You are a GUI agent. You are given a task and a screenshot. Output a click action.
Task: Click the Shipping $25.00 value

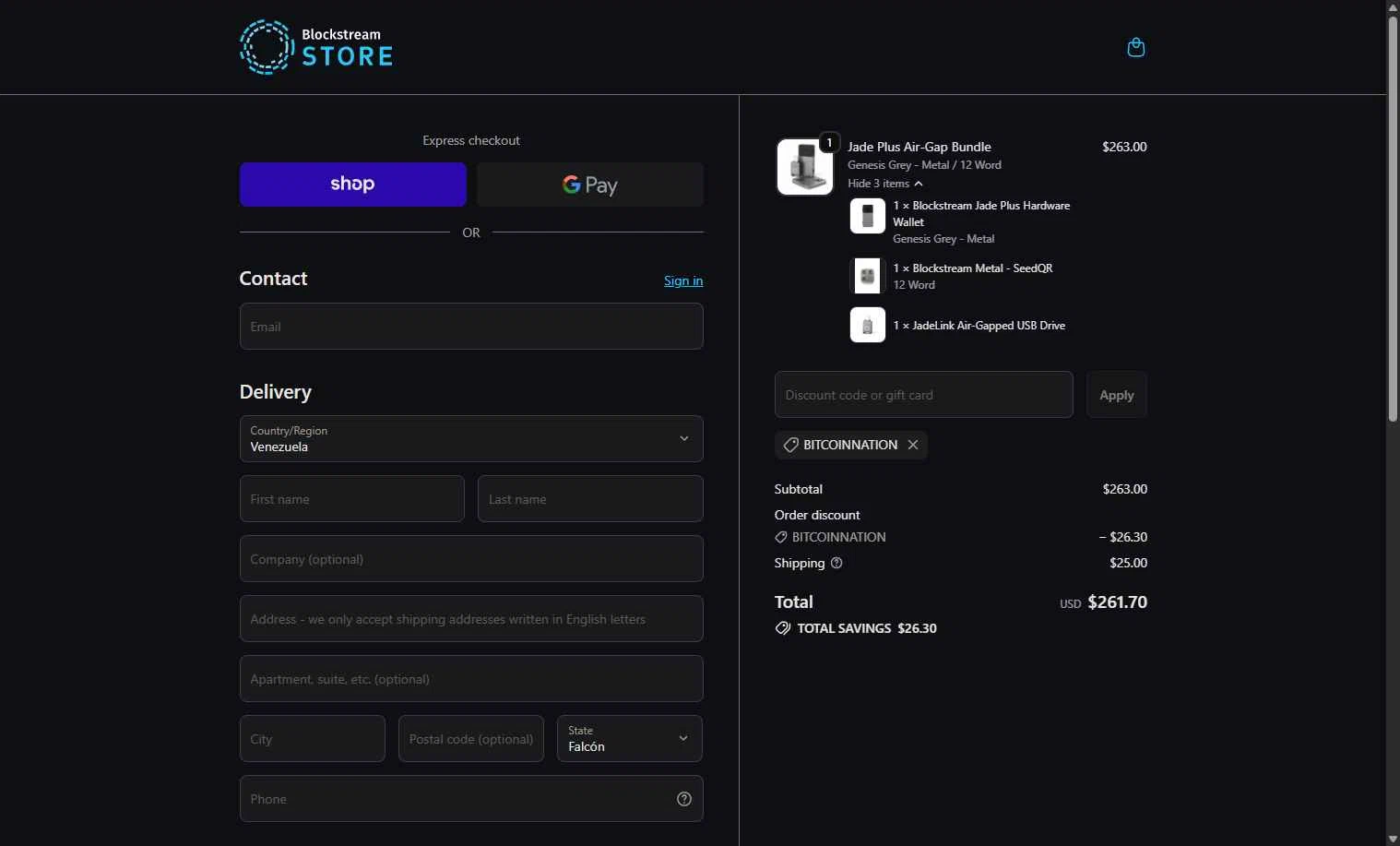coord(1129,563)
